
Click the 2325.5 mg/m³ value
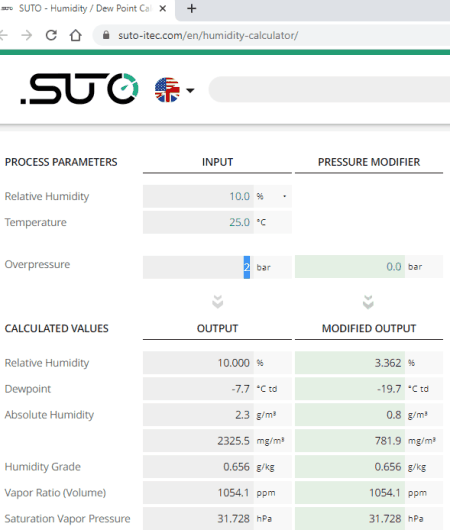tap(198, 441)
